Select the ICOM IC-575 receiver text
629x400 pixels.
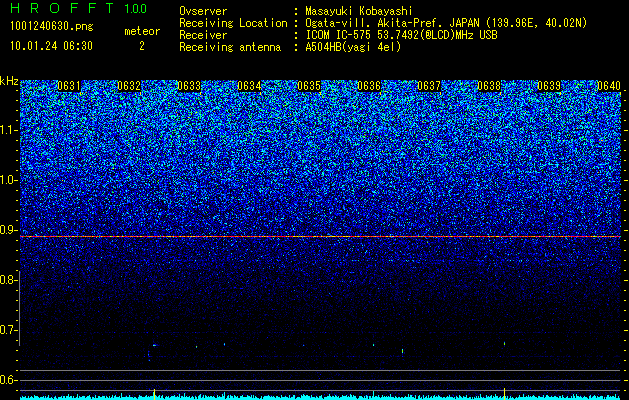[401, 35]
